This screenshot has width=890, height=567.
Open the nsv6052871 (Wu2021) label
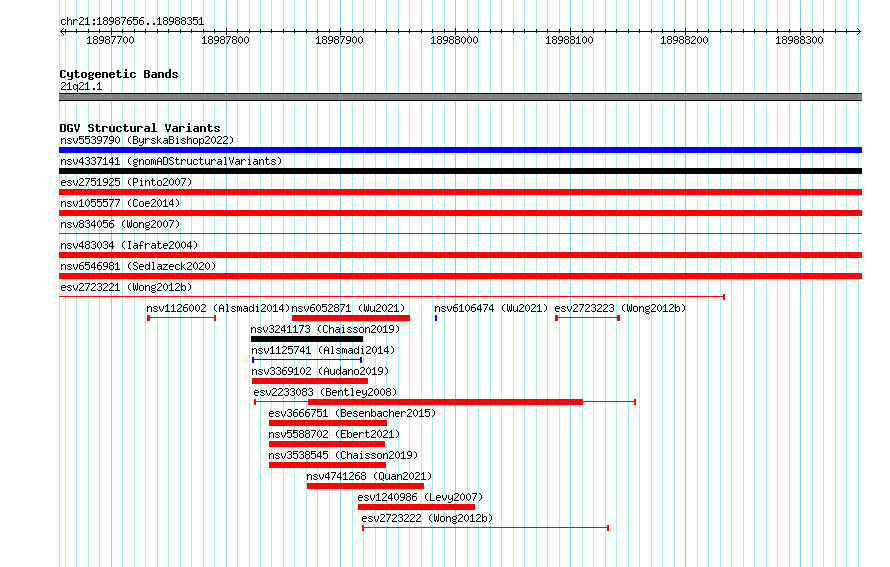pyautogui.click(x=349, y=308)
